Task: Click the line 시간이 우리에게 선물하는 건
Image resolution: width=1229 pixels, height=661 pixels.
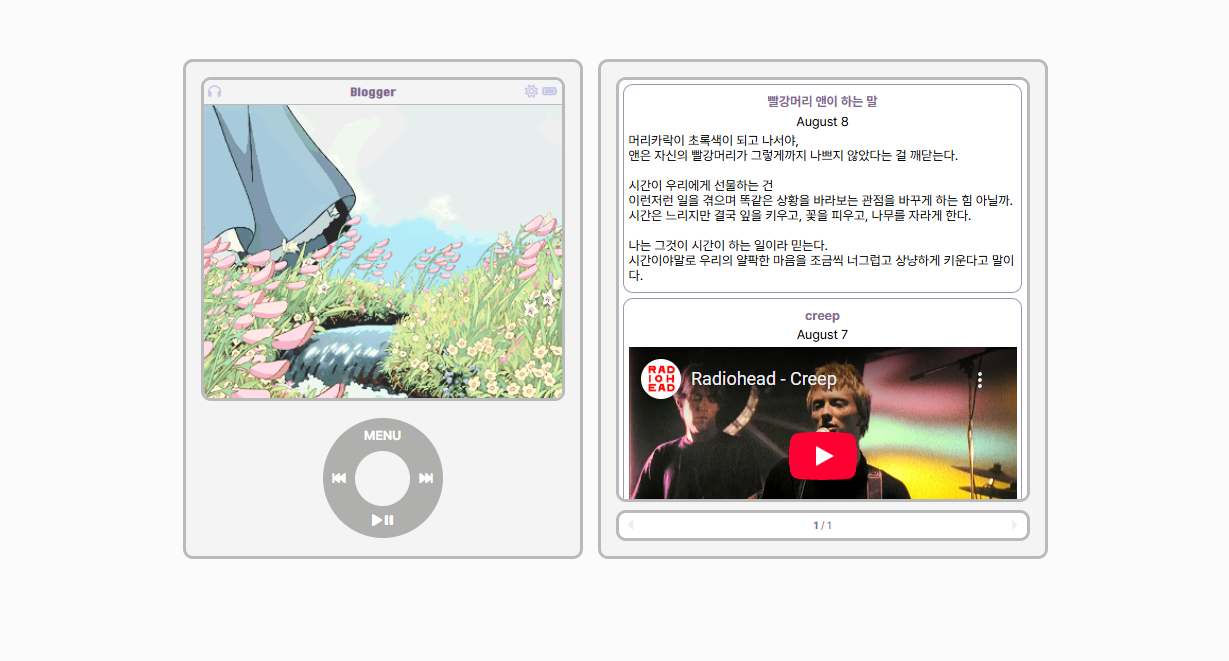Action: point(701,185)
